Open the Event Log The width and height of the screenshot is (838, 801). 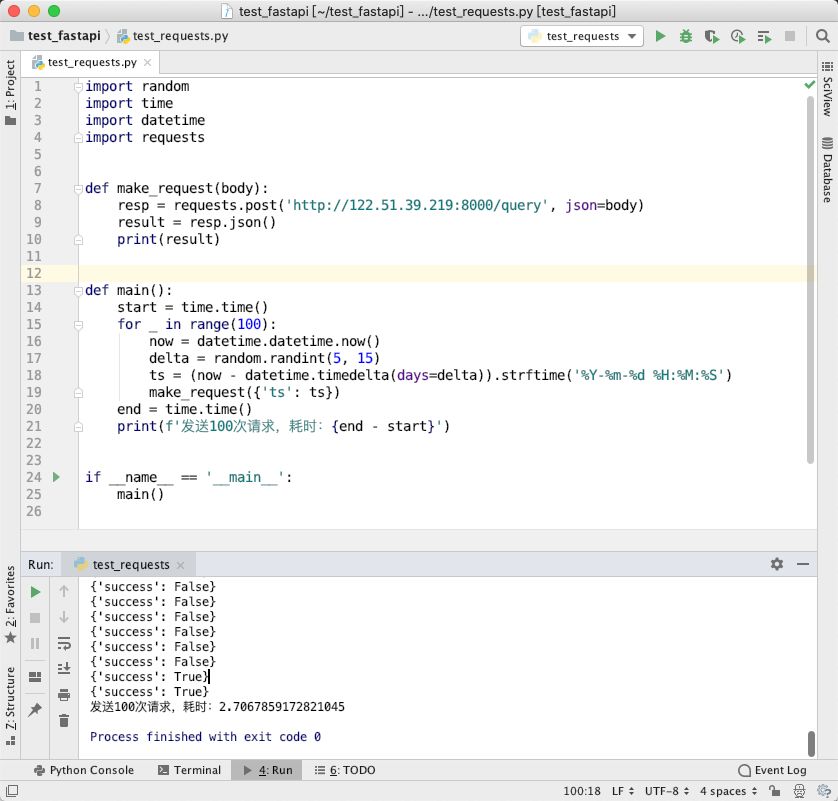pos(772,770)
